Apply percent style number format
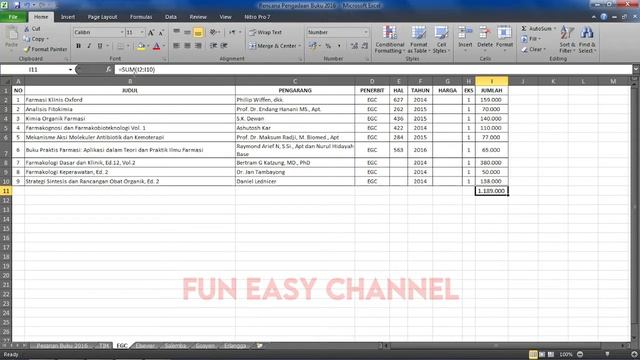Image resolution: width=640 pixels, height=360 pixels. tap(328, 46)
